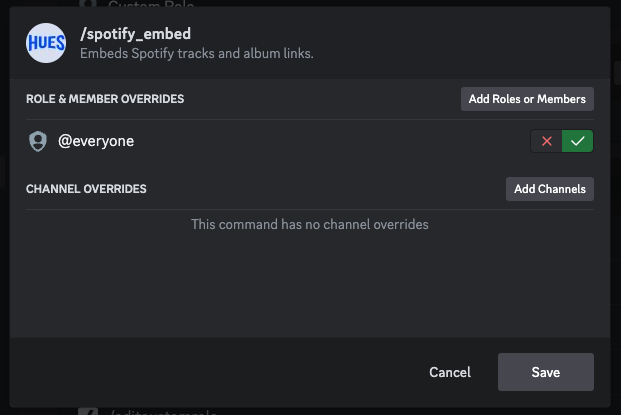Click the @everyone role shield icon

38,142
